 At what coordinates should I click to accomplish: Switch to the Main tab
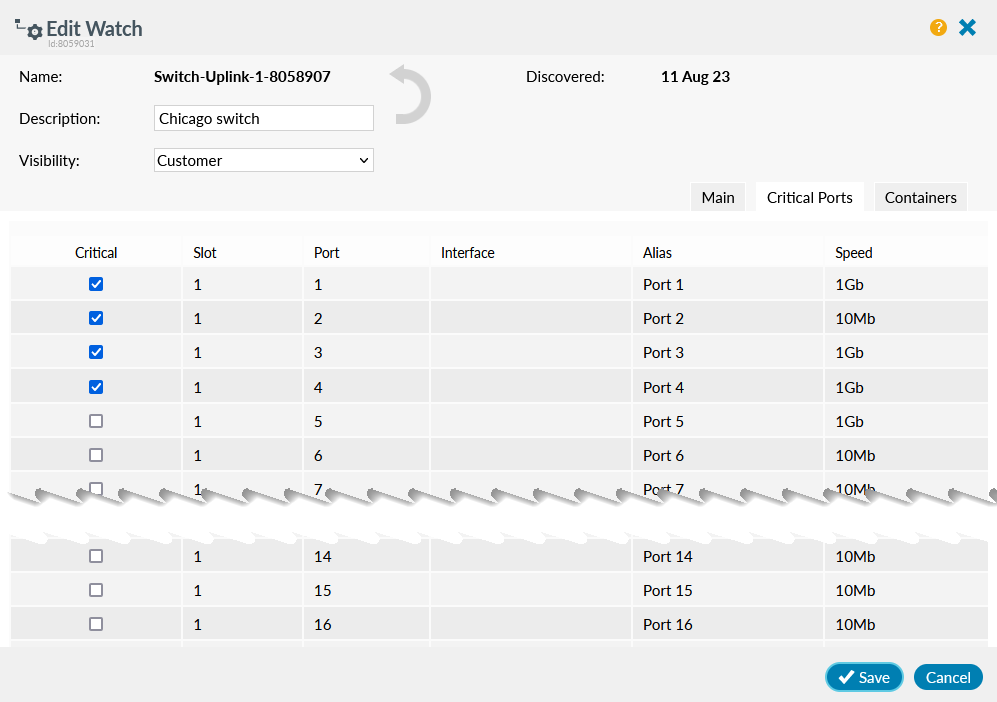[x=717, y=197]
